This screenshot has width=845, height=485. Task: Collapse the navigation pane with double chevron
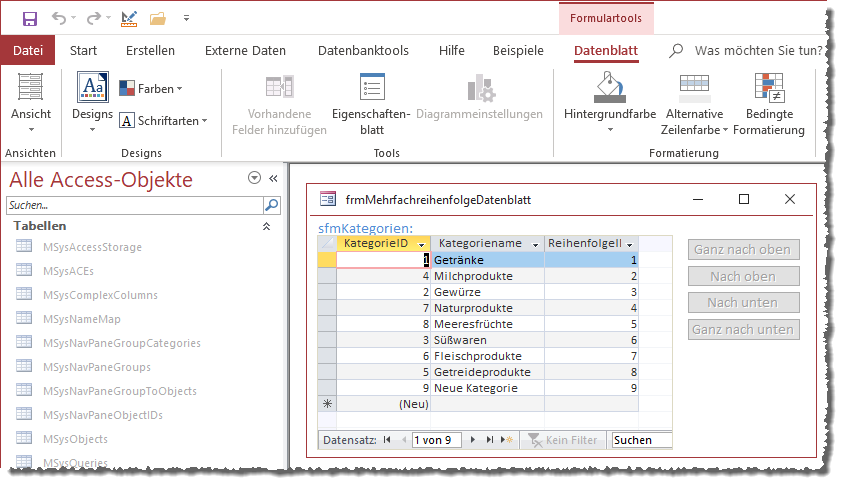pos(273,178)
